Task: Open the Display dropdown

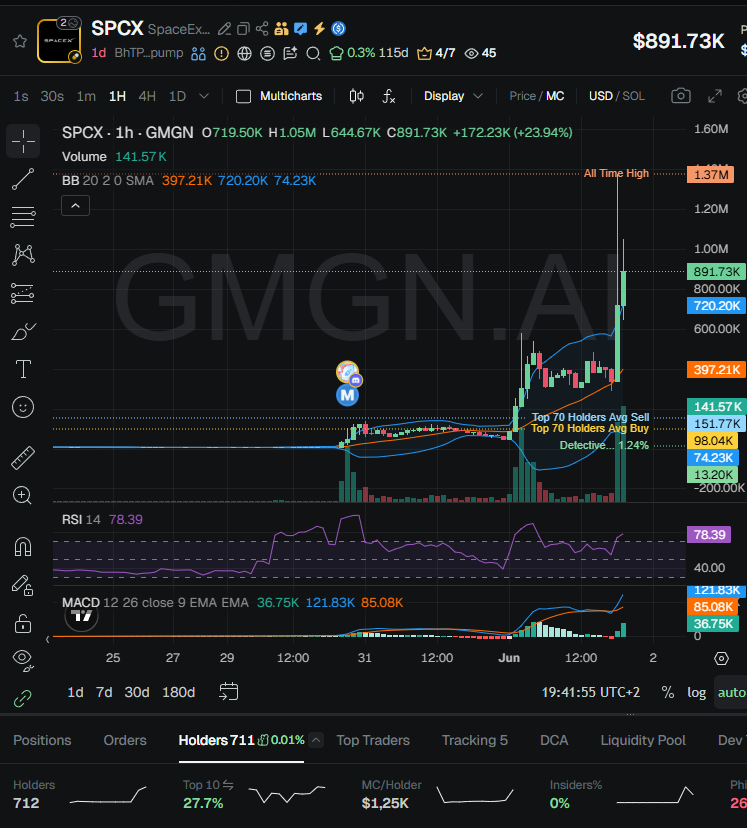Action: (x=453, y=96)
